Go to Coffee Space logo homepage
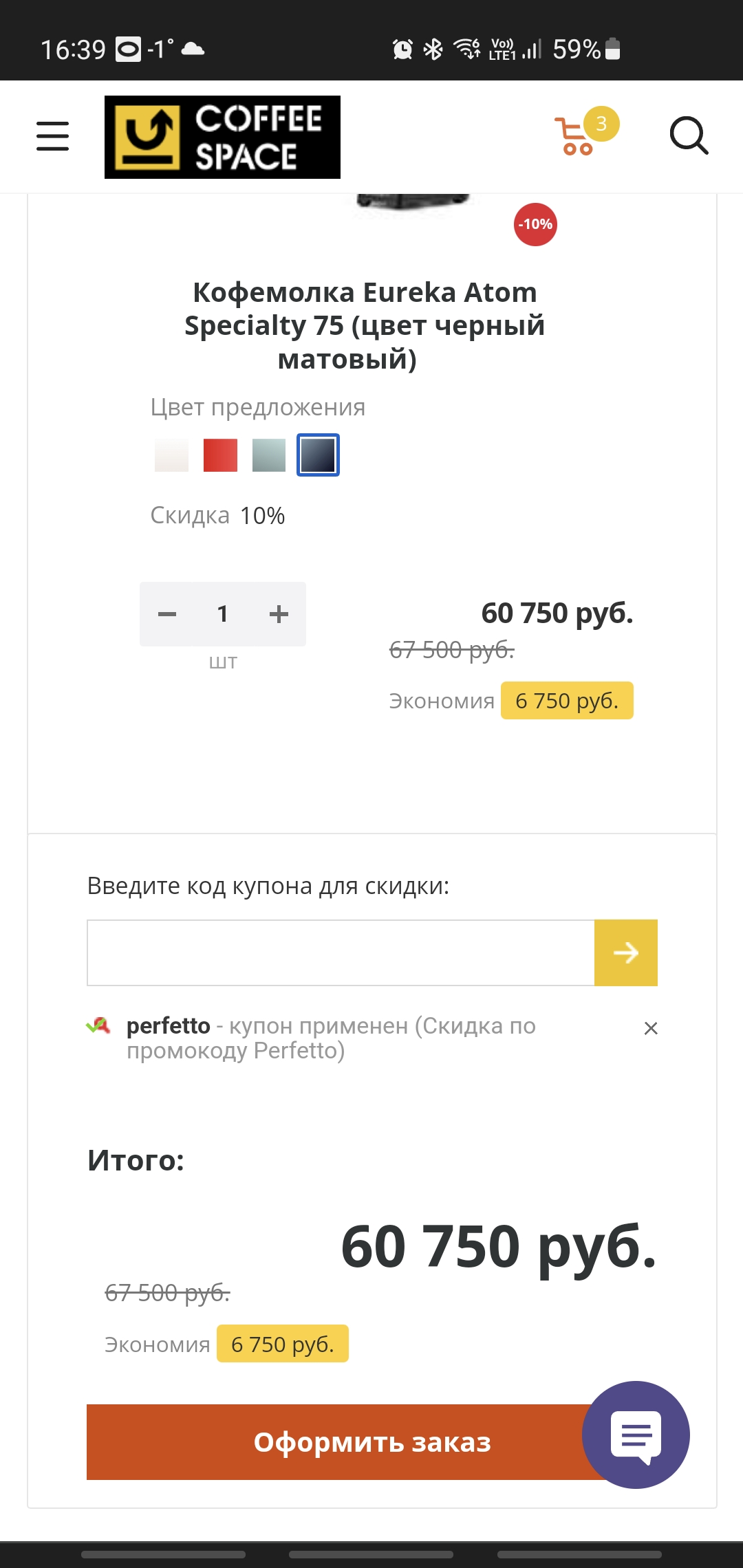Viewport: 743px width, 1568px height. click(222, 137)
